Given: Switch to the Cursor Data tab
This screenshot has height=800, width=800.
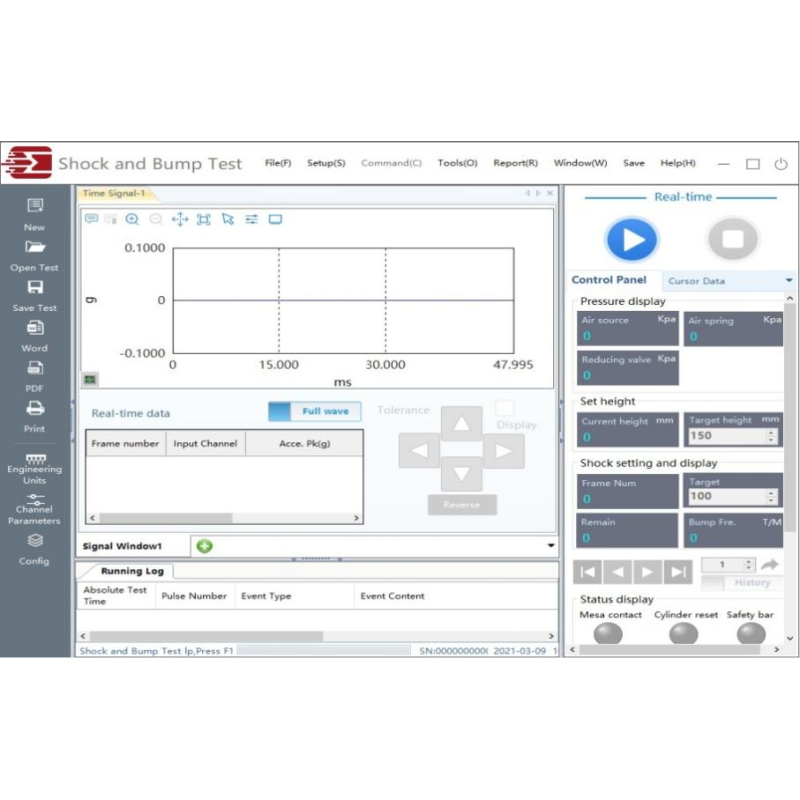Looking at the screenshot, I should (x=696, y=281).
